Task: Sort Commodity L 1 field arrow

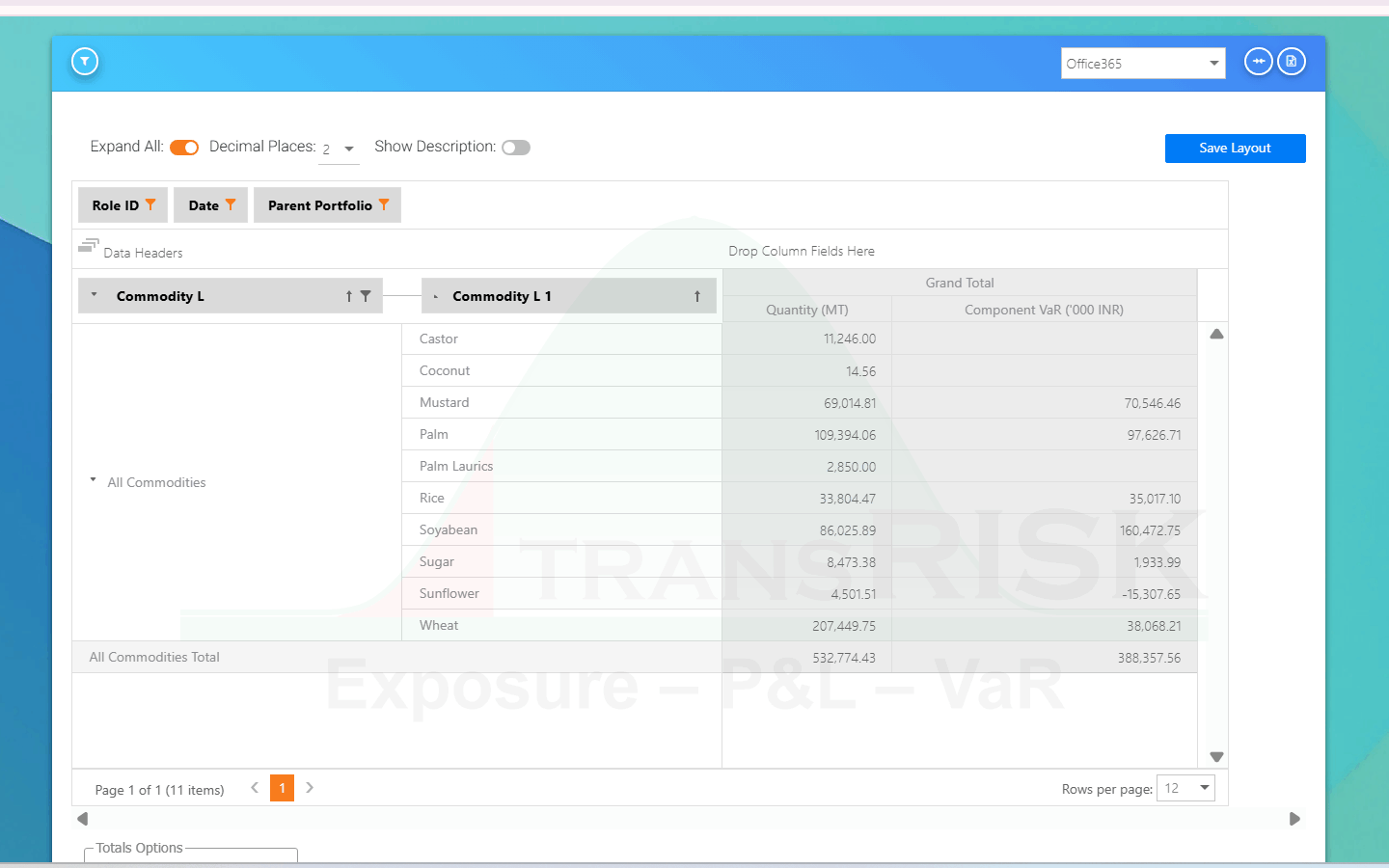Action: coord(697,296)
